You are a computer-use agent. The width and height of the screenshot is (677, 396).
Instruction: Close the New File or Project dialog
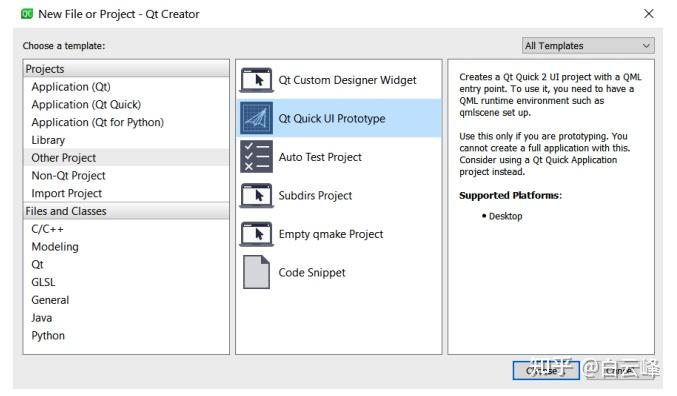[649, 14]
